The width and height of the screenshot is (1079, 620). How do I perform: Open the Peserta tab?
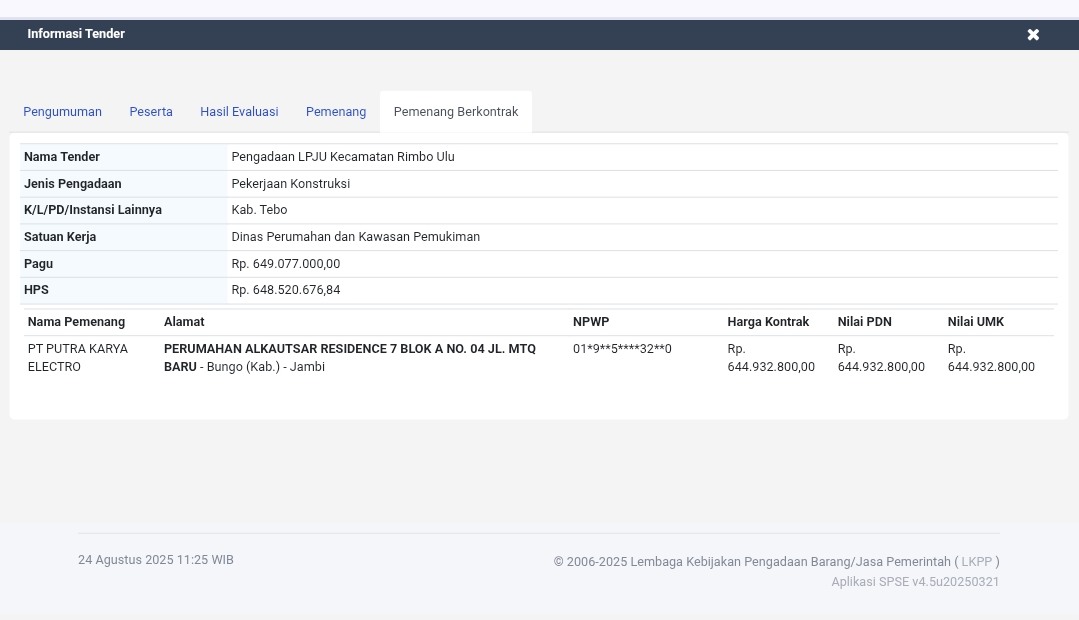pos(150,111)
